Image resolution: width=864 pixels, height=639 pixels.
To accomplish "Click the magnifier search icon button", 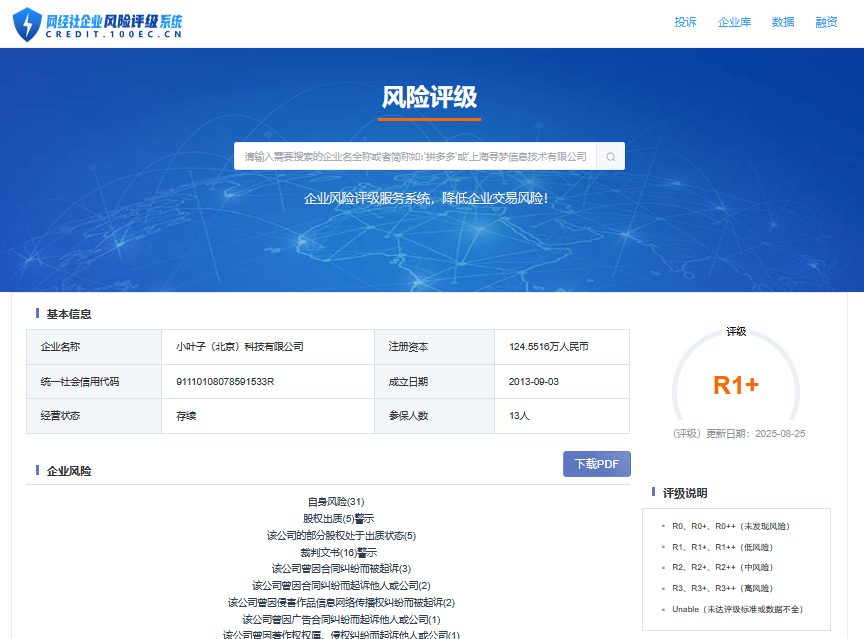I will (x=610, y=157).
